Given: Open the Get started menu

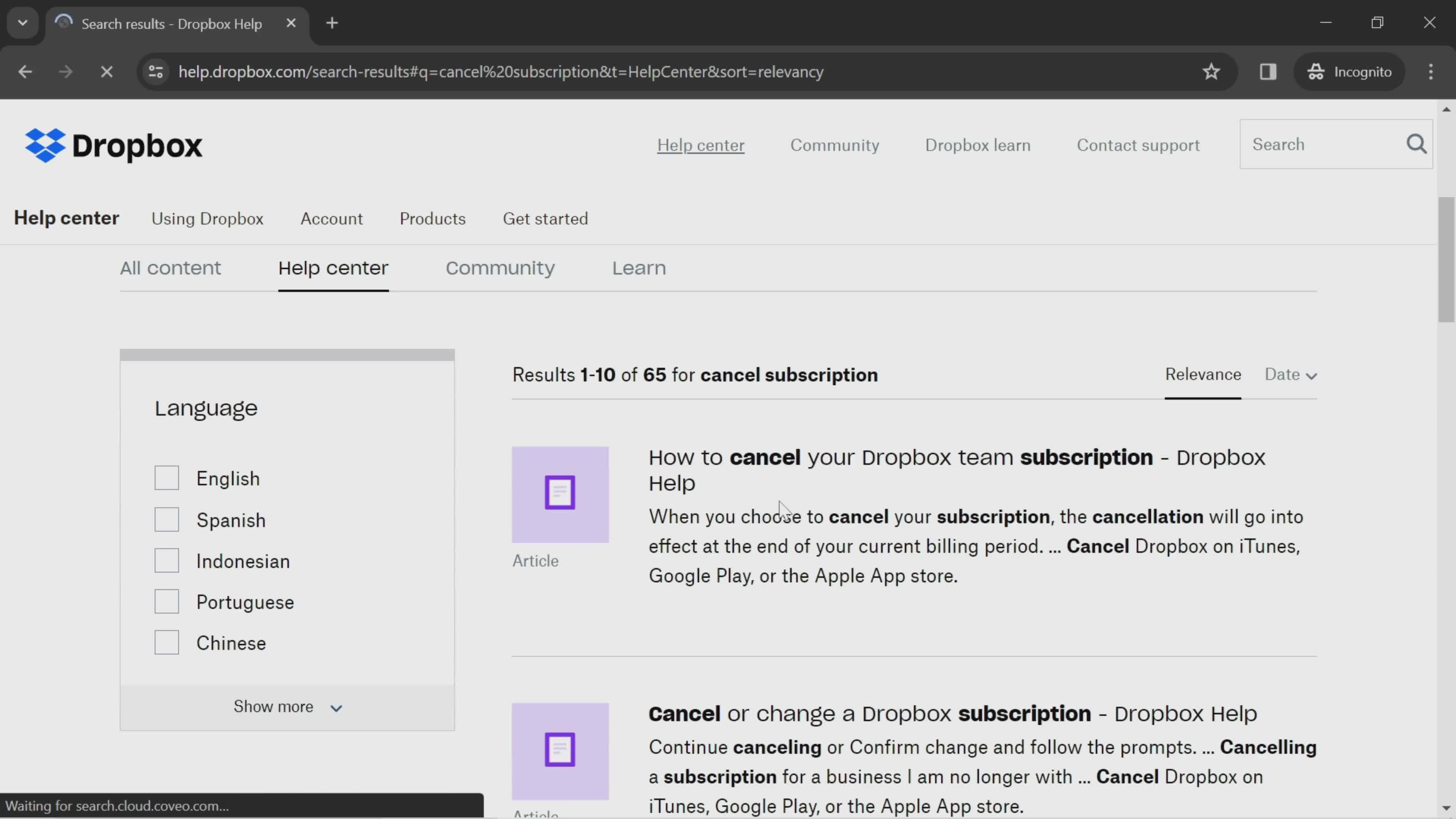Looking at the screenshot, I should coord(546,219).
